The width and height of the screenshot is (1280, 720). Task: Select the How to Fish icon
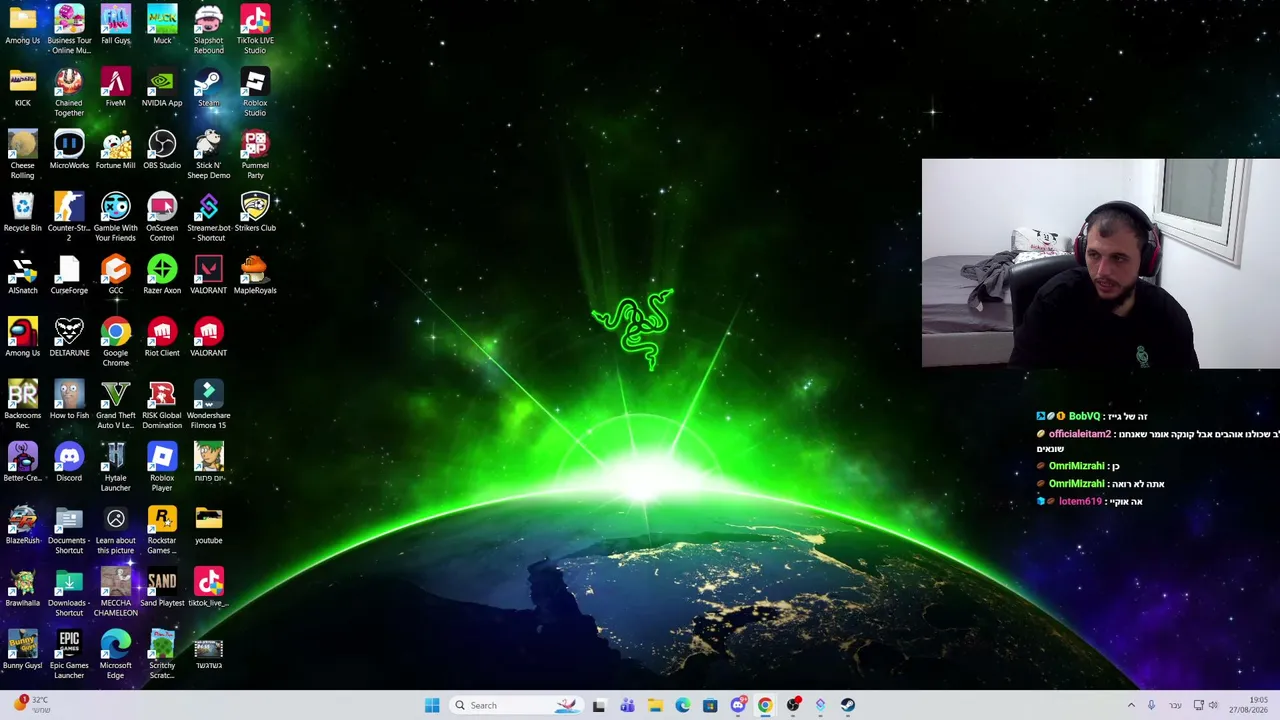[x=69, y=400]
